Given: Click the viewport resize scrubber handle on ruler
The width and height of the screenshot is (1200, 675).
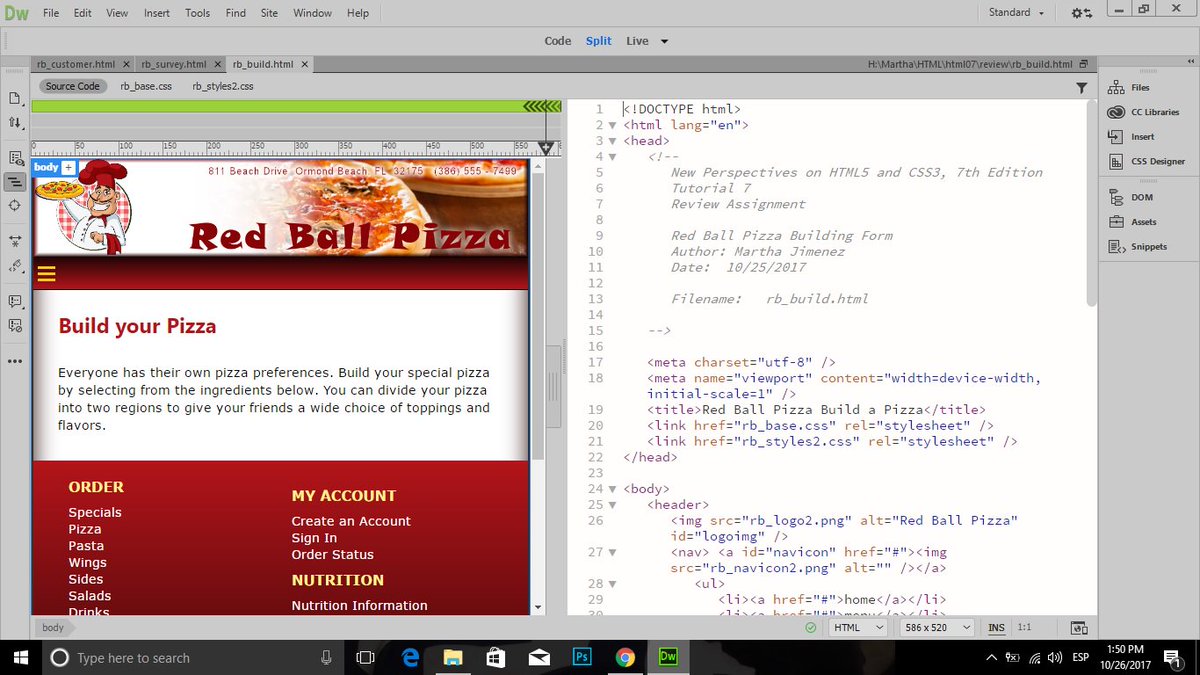Looking at the screenshot, I should (546, 148).
